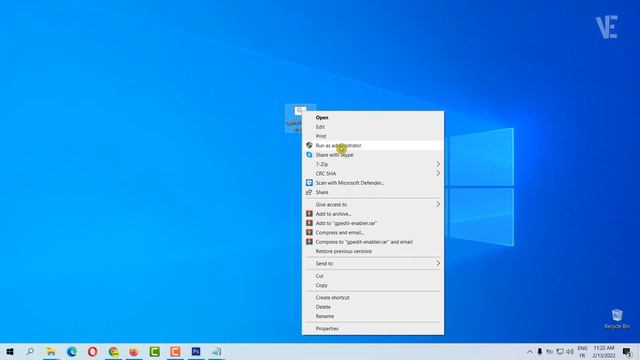This screenshot has height=360, width=640.
Task: Show hidden system tray icons
Action: click(x=530, y=351)
